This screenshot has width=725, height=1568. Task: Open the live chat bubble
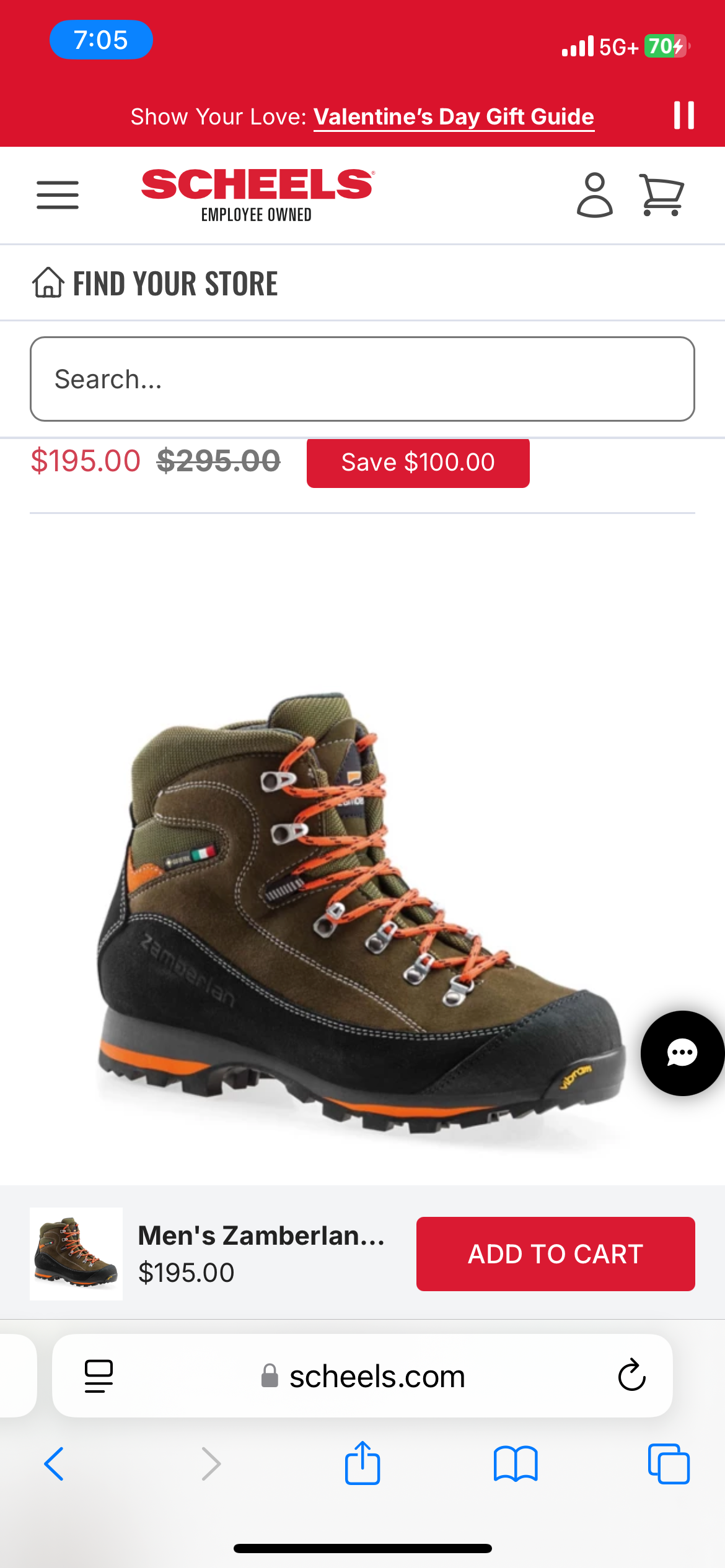[x=682, y=1053]
